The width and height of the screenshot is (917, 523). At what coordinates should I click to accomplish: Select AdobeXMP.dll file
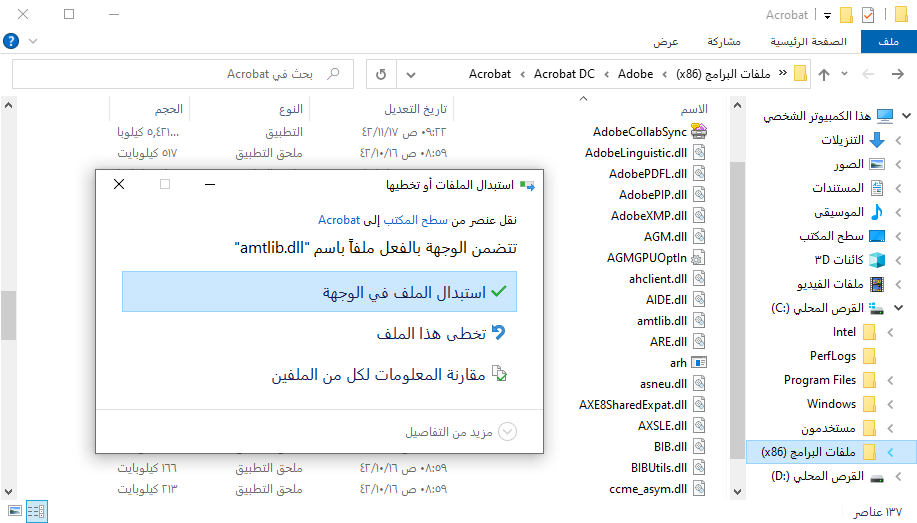point(649,216)
